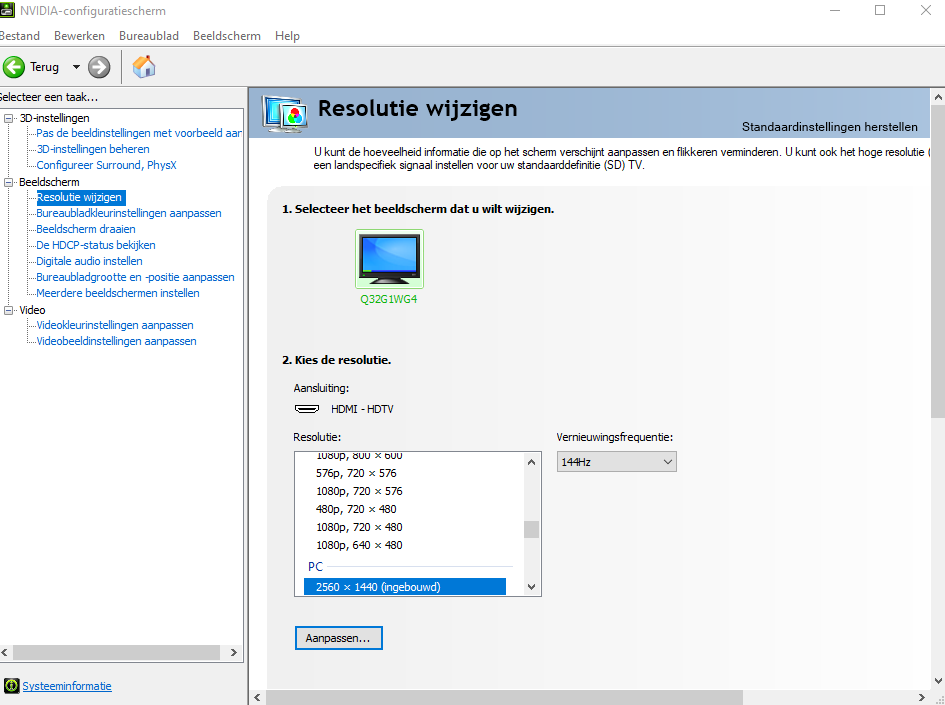Viewport: 945px width, 705px height.
Task: Open Pas de beeldinstellingen met voorbeeld aan
Action: click(139, 133)
